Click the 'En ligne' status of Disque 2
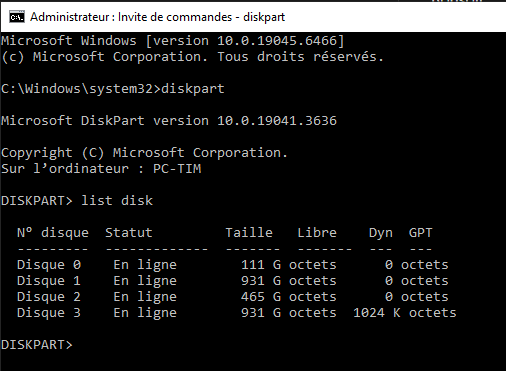Viewport: 506px width, 371px height. pyautogui.click(x=145, y=297)
